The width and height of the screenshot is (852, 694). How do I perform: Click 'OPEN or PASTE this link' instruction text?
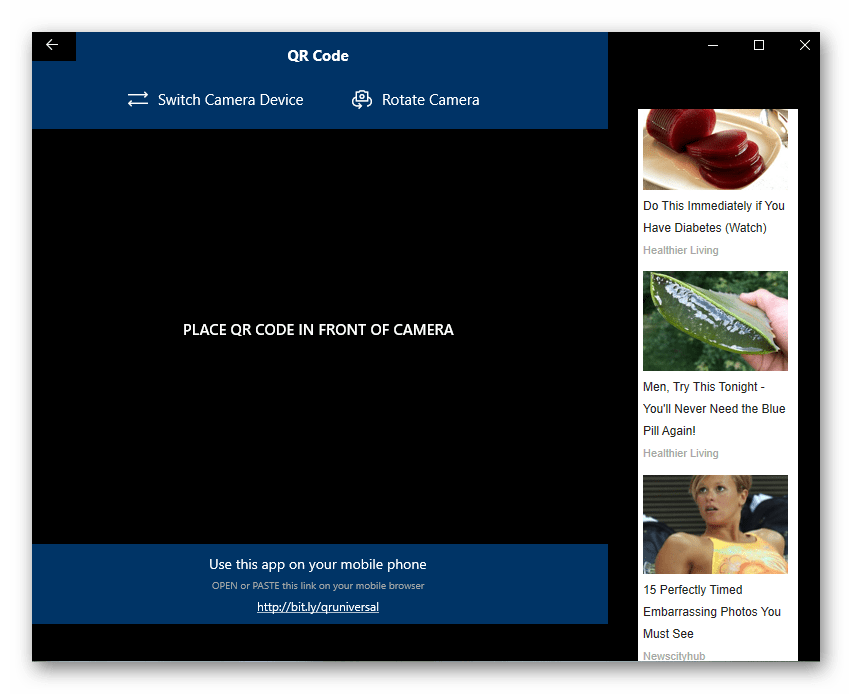click(x=318, y=586)
